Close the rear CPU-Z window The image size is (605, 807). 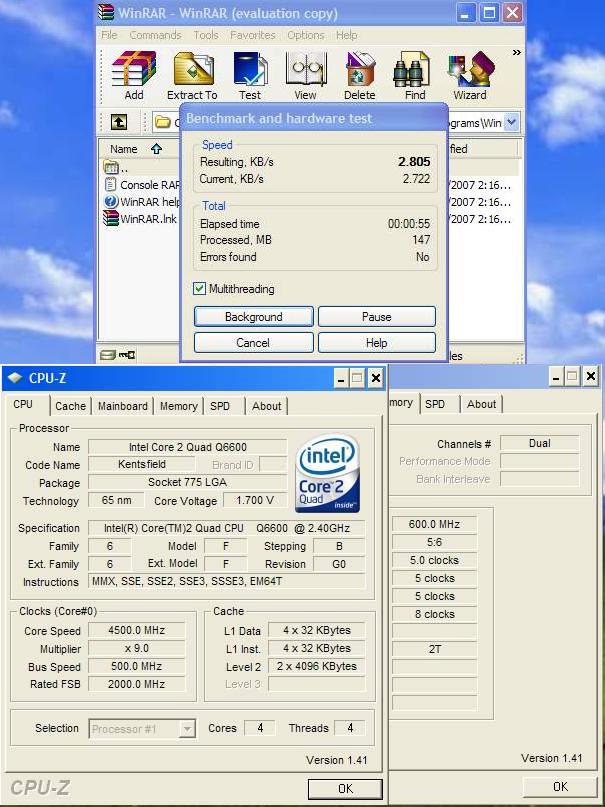coord(591,377)
